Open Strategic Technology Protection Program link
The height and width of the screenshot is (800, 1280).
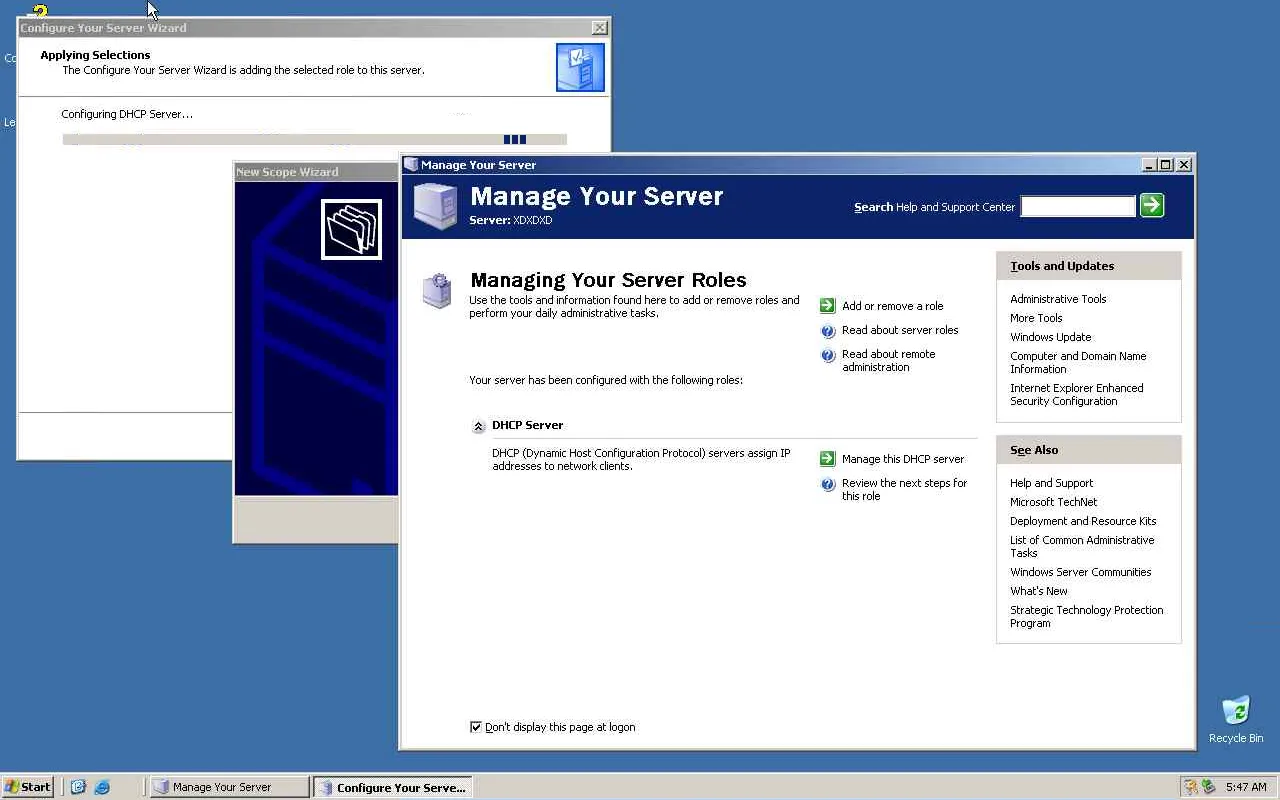1087,616
